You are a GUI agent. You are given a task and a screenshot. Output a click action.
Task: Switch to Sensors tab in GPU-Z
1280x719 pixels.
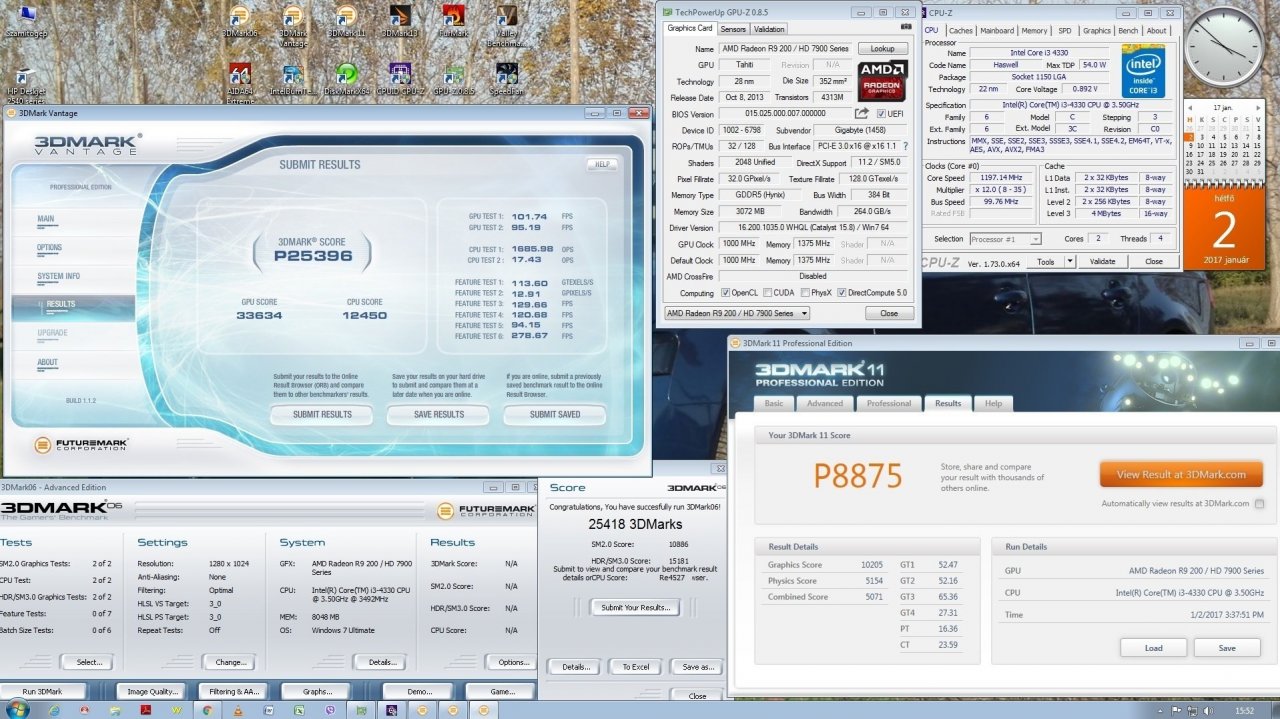point(733,29)
